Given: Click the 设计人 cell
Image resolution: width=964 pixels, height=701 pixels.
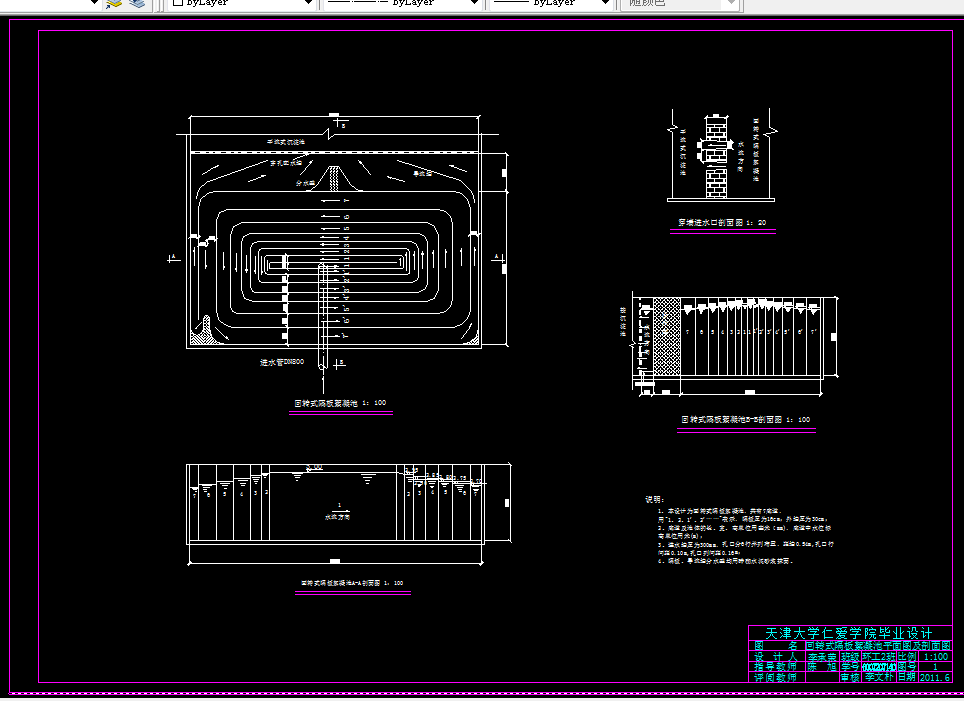Looking at the screenshot, I should tap(776, 656).
